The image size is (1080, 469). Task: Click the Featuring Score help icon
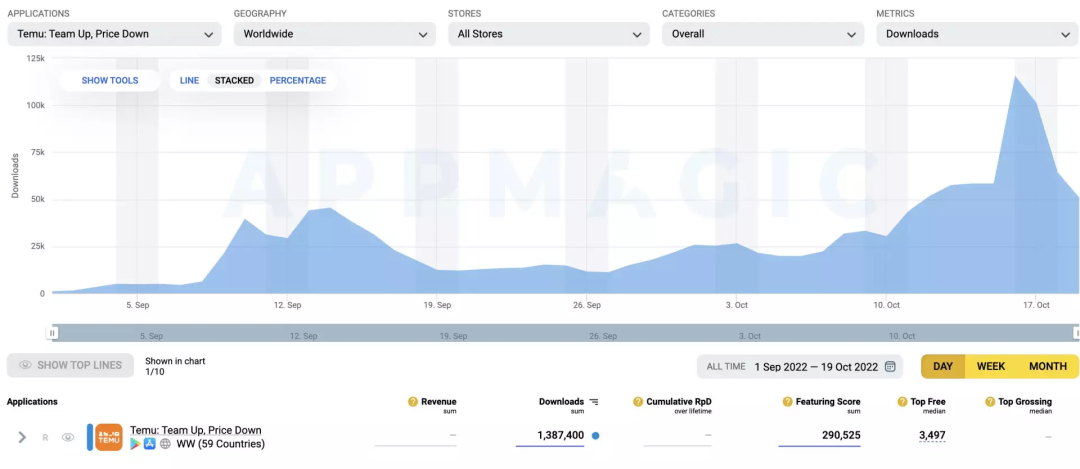tap(787, 402)
